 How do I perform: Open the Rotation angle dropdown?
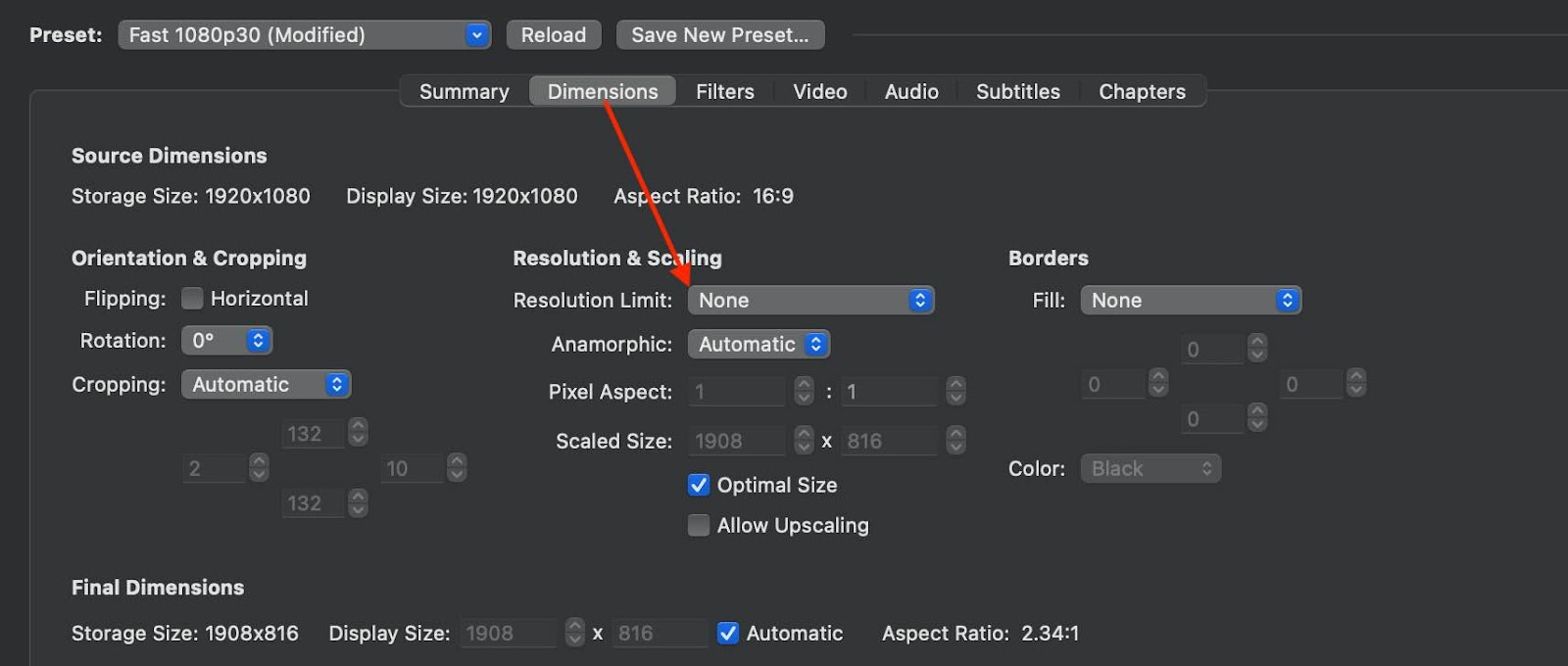226,340
